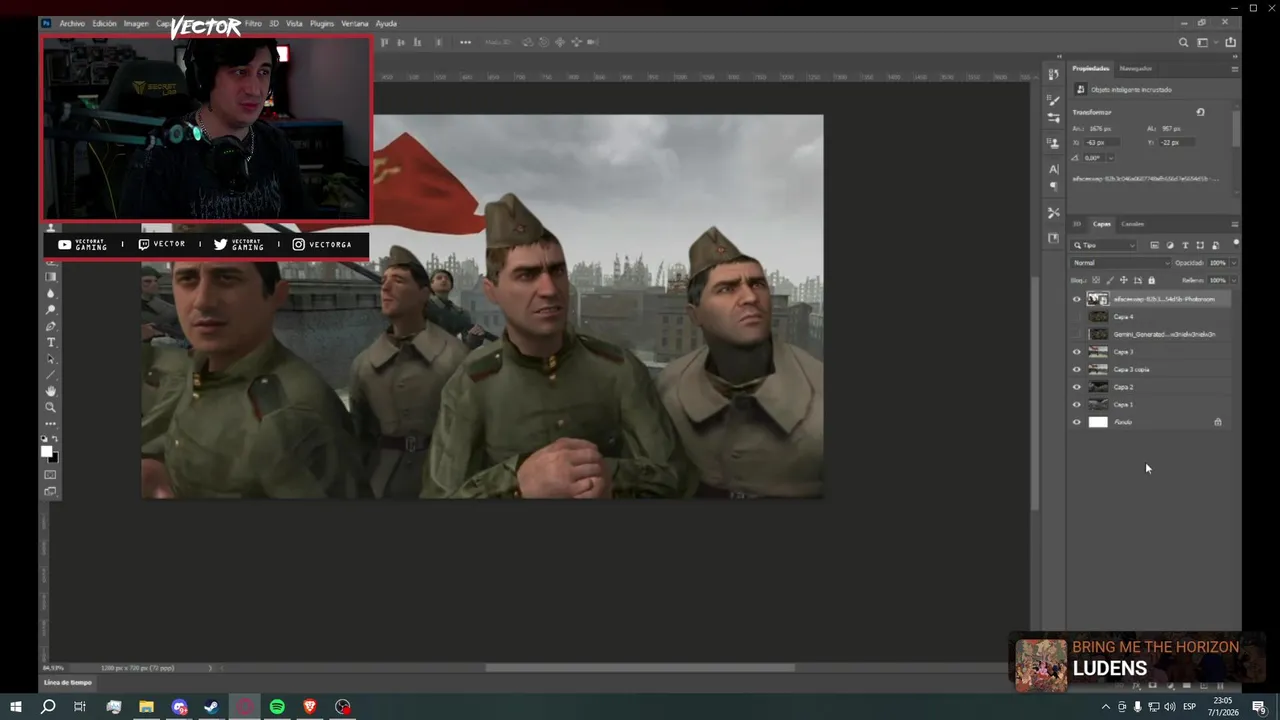The width and height of the screenshot is (1280, 720).
Task: Click more align options three dots
Action: point(465,42)
